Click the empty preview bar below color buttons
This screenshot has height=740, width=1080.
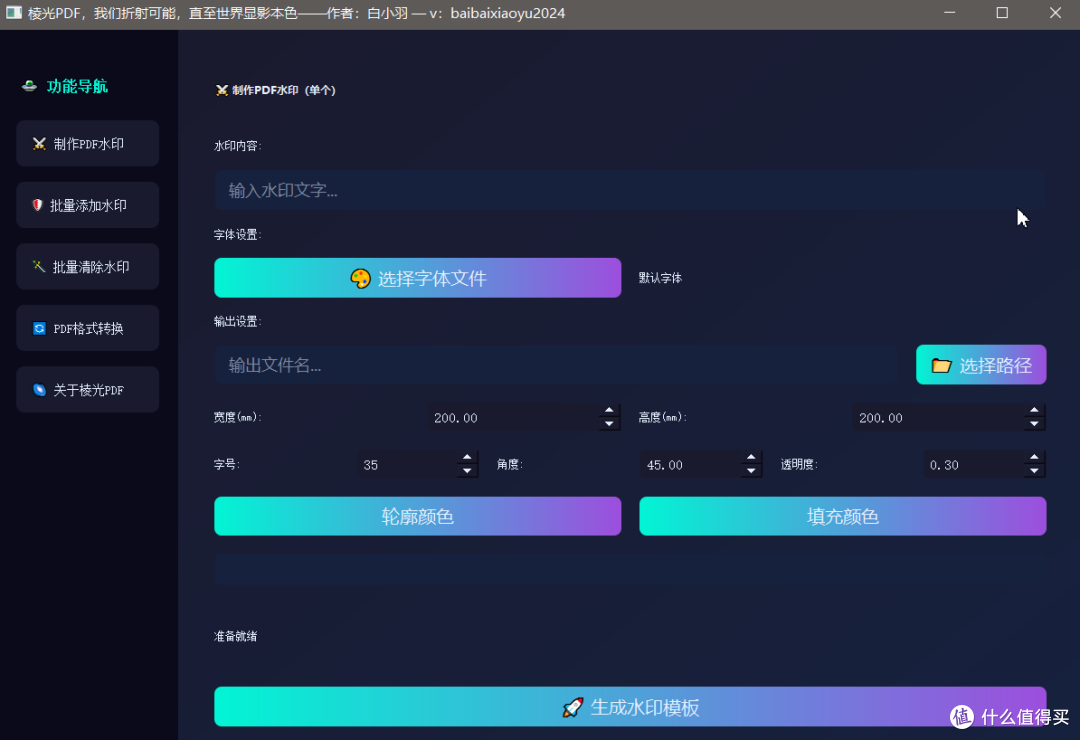[630, 570]
